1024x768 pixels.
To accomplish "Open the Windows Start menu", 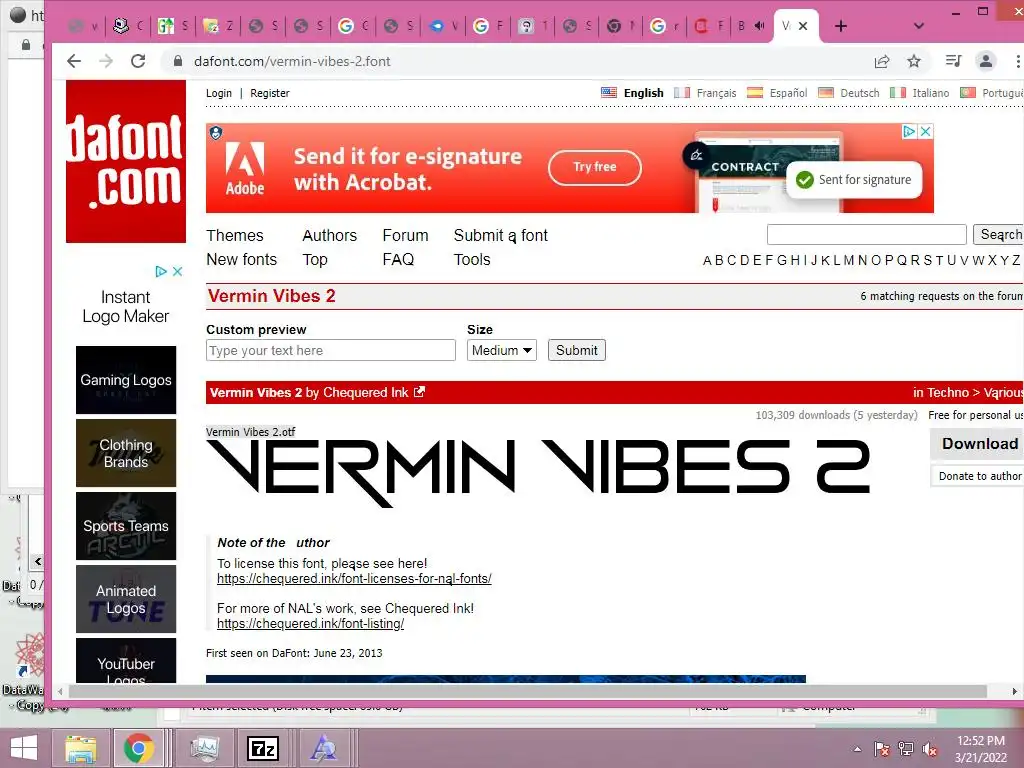I will click(x=24, y=748).
